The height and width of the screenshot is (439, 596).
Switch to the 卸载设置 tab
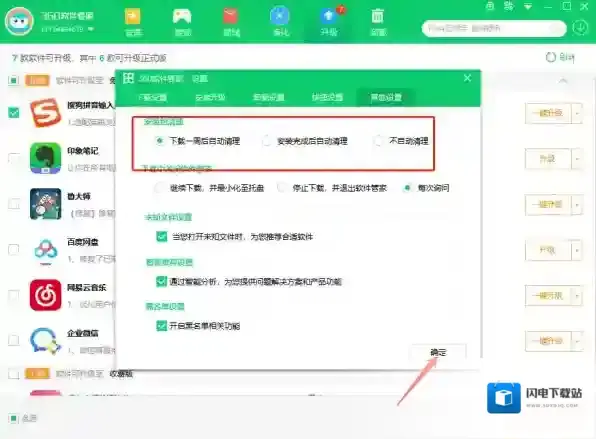[x=268, y=97]
